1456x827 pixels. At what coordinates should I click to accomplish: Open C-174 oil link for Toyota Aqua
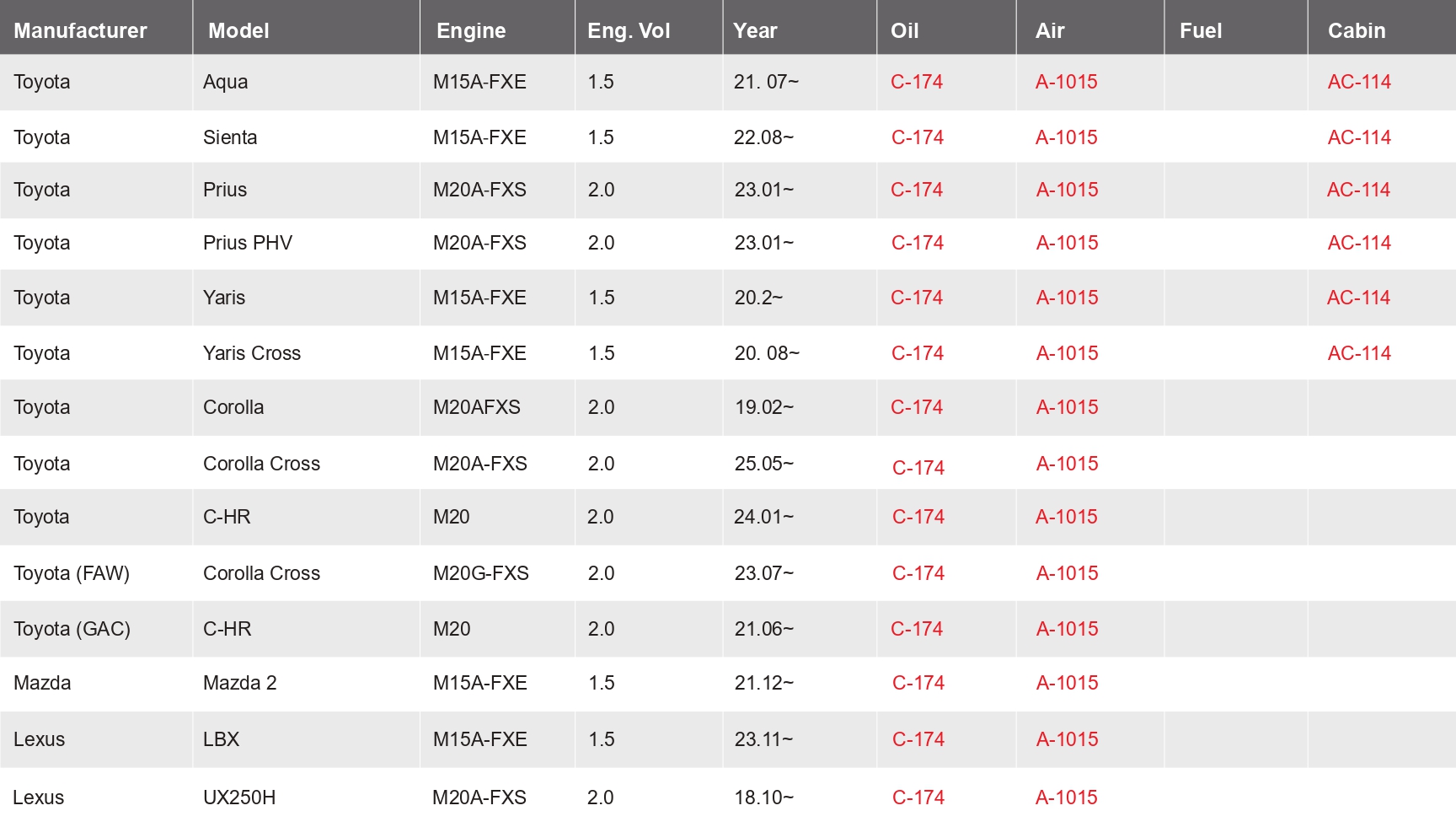point(917,82)
